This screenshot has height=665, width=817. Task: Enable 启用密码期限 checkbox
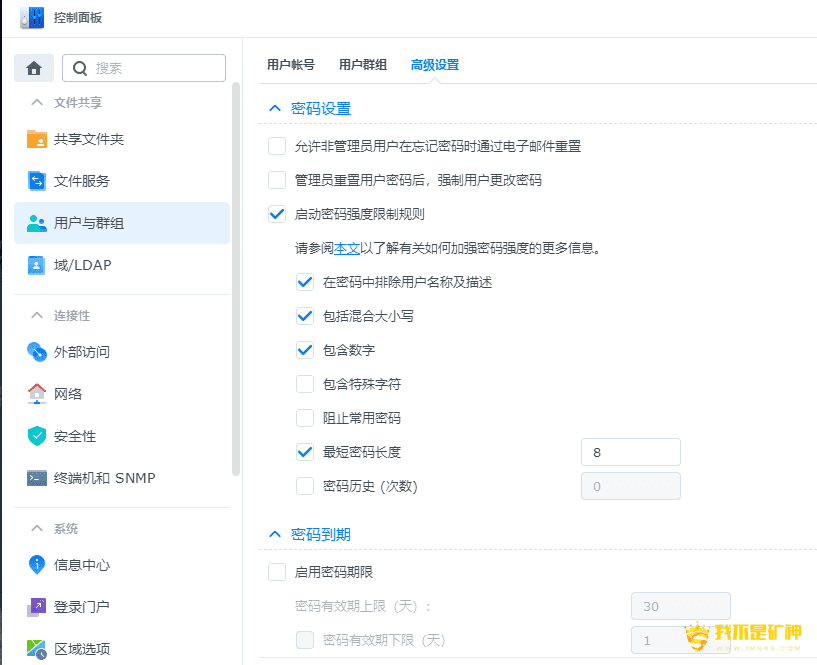coord(277,572)
